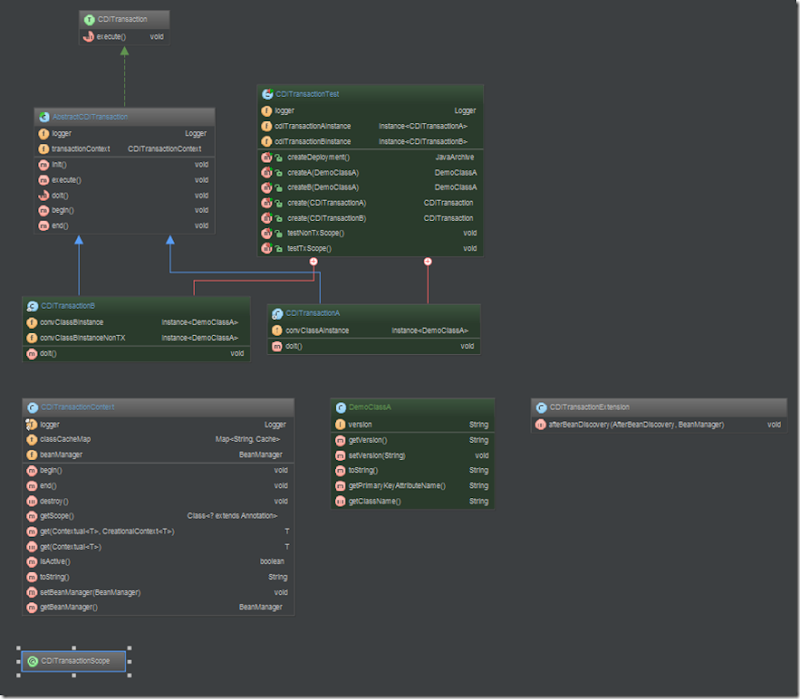Click the CDITransactionA class icon

pos(277,314)
